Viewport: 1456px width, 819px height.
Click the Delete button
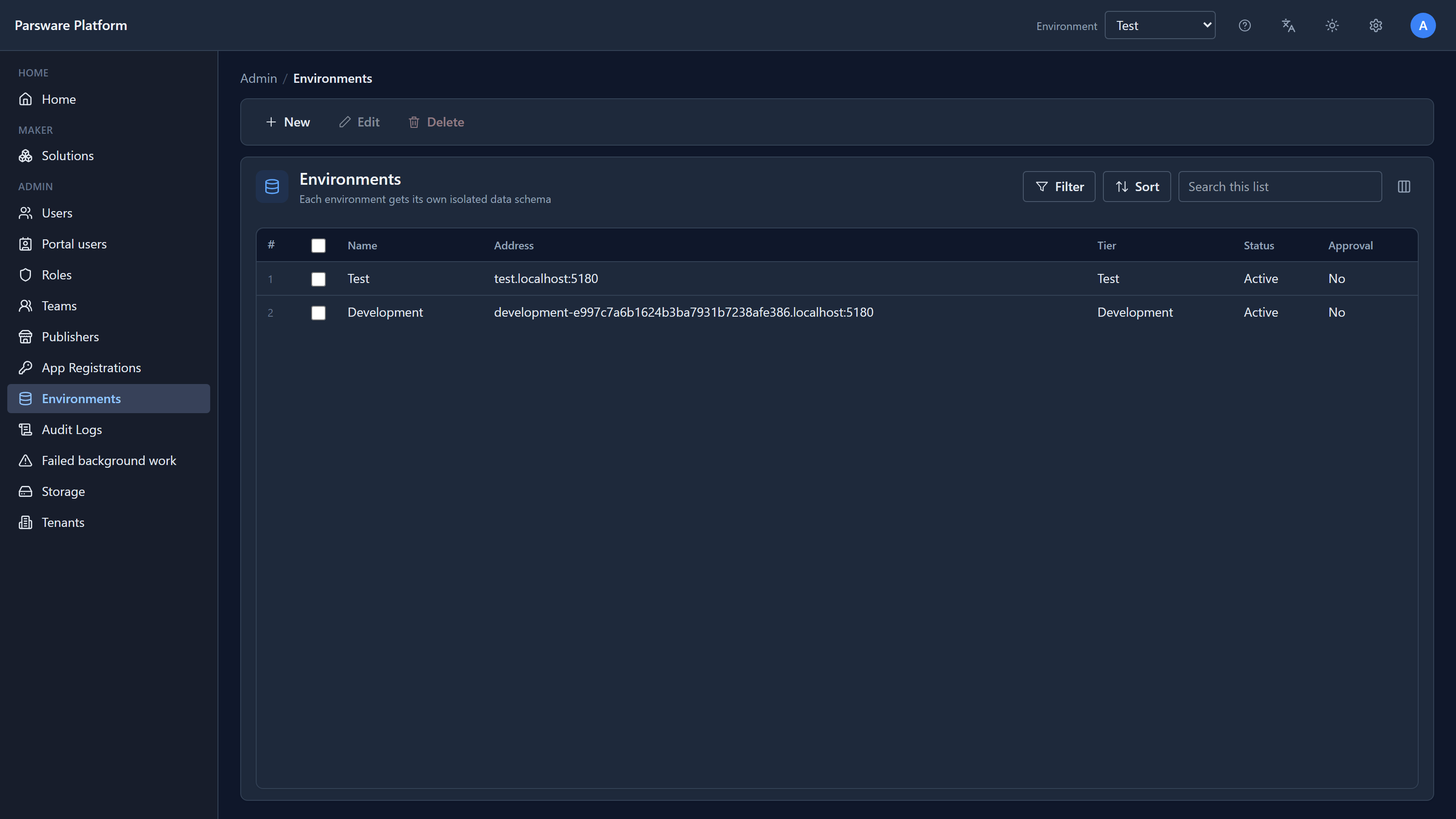tap(436, 122)
